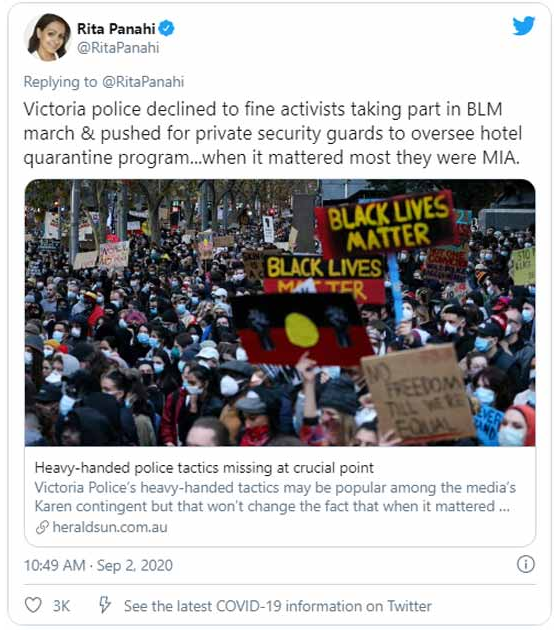This screenshot has height=632, width=555.
Task: Click the Twitter bird logo
Action: [524, 25]
